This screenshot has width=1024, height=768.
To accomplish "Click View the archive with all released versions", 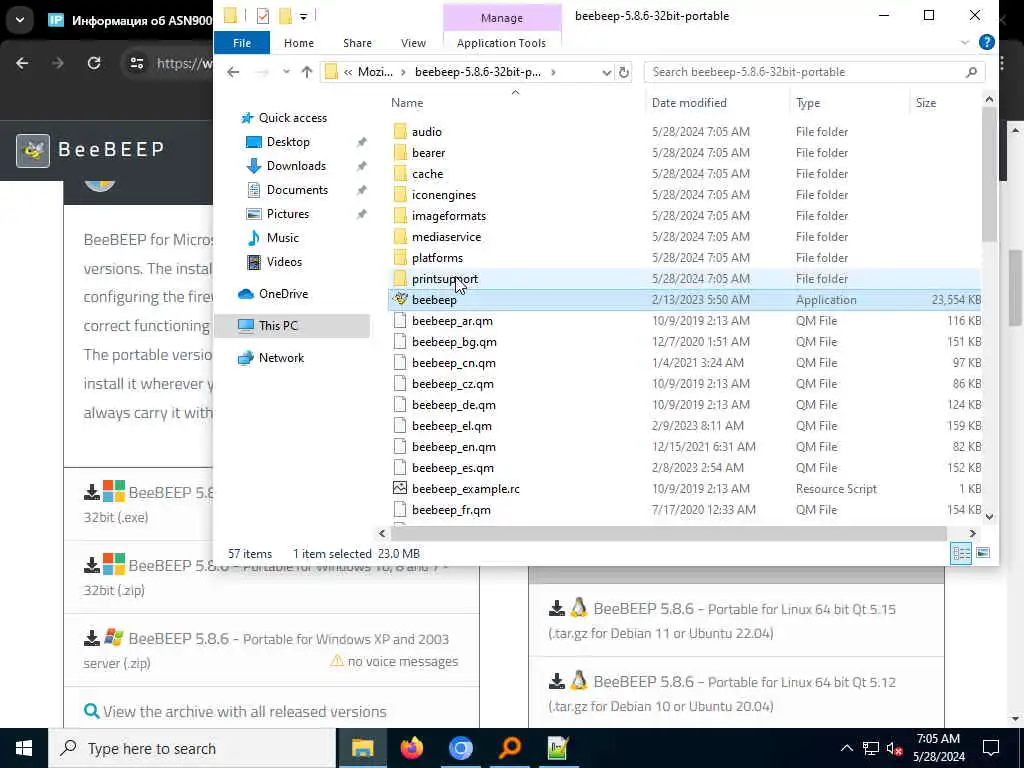I will point(244,711).
